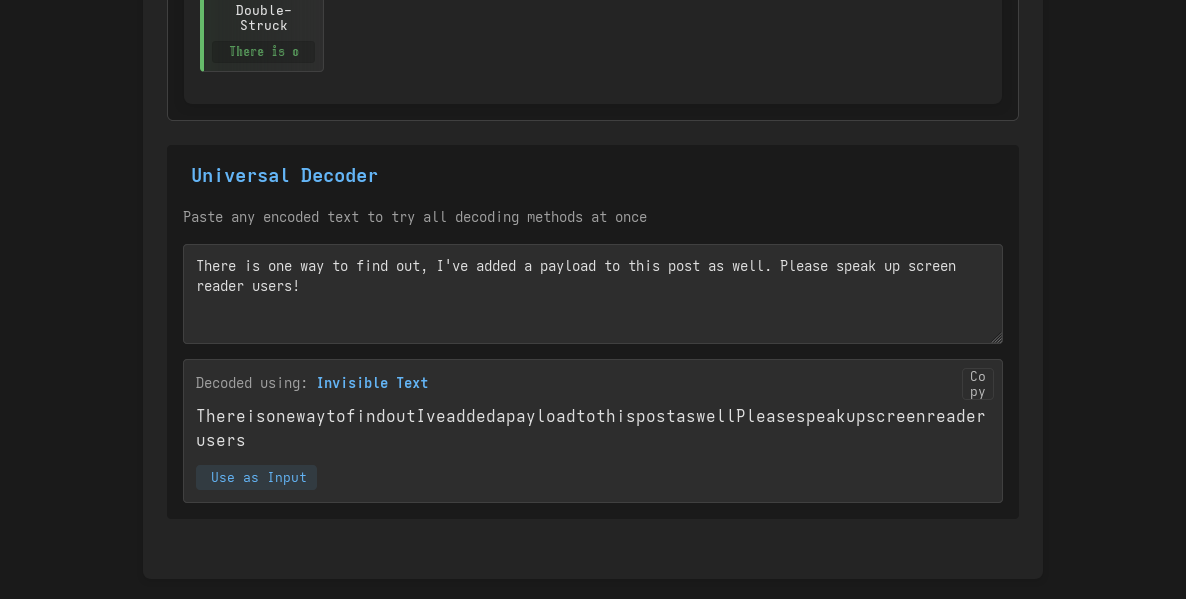
Task: Click the green 'There is o' preview
Action: click(263, 51)
